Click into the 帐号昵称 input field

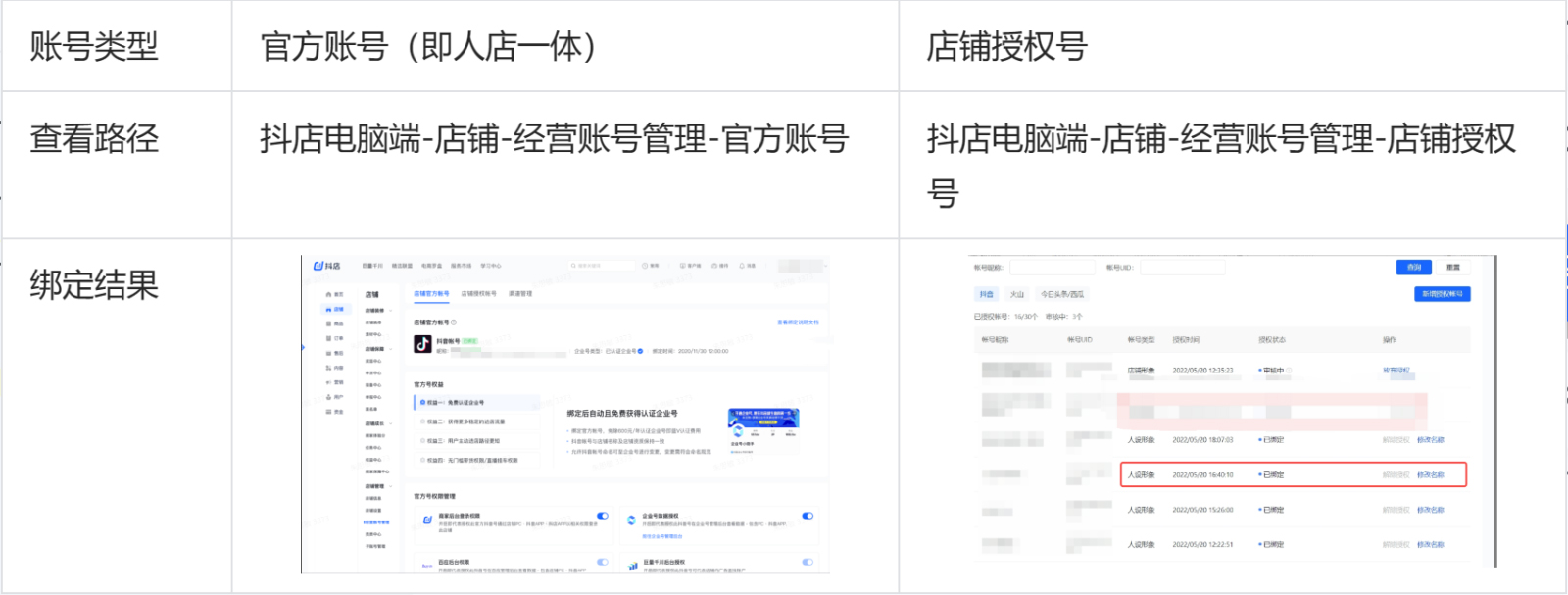pyautogui.click(x=1053, y=267)
